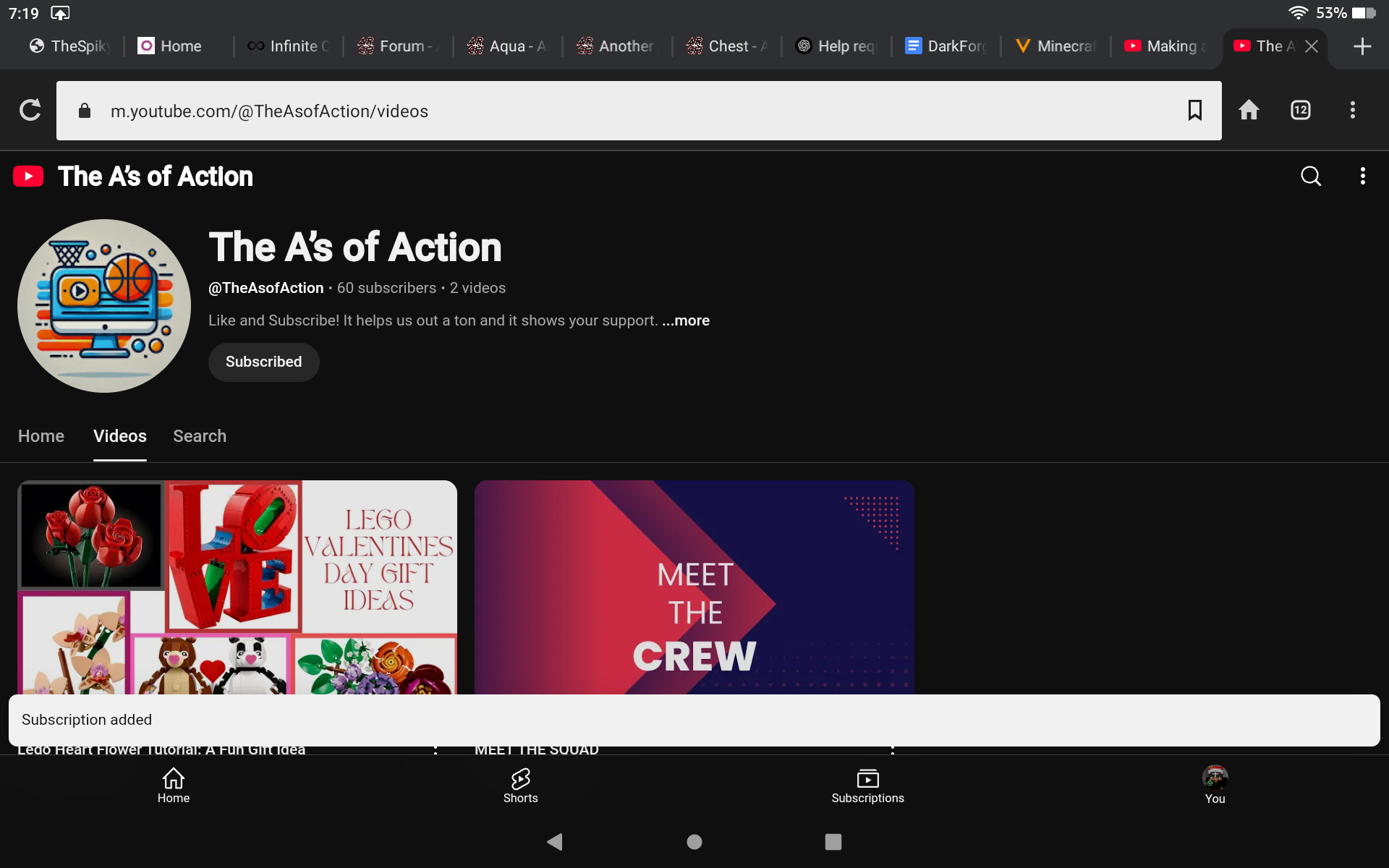Viewport: 1389px width, 868px height.
Task: Tap the Android home circle button
Action: [694, 841]
